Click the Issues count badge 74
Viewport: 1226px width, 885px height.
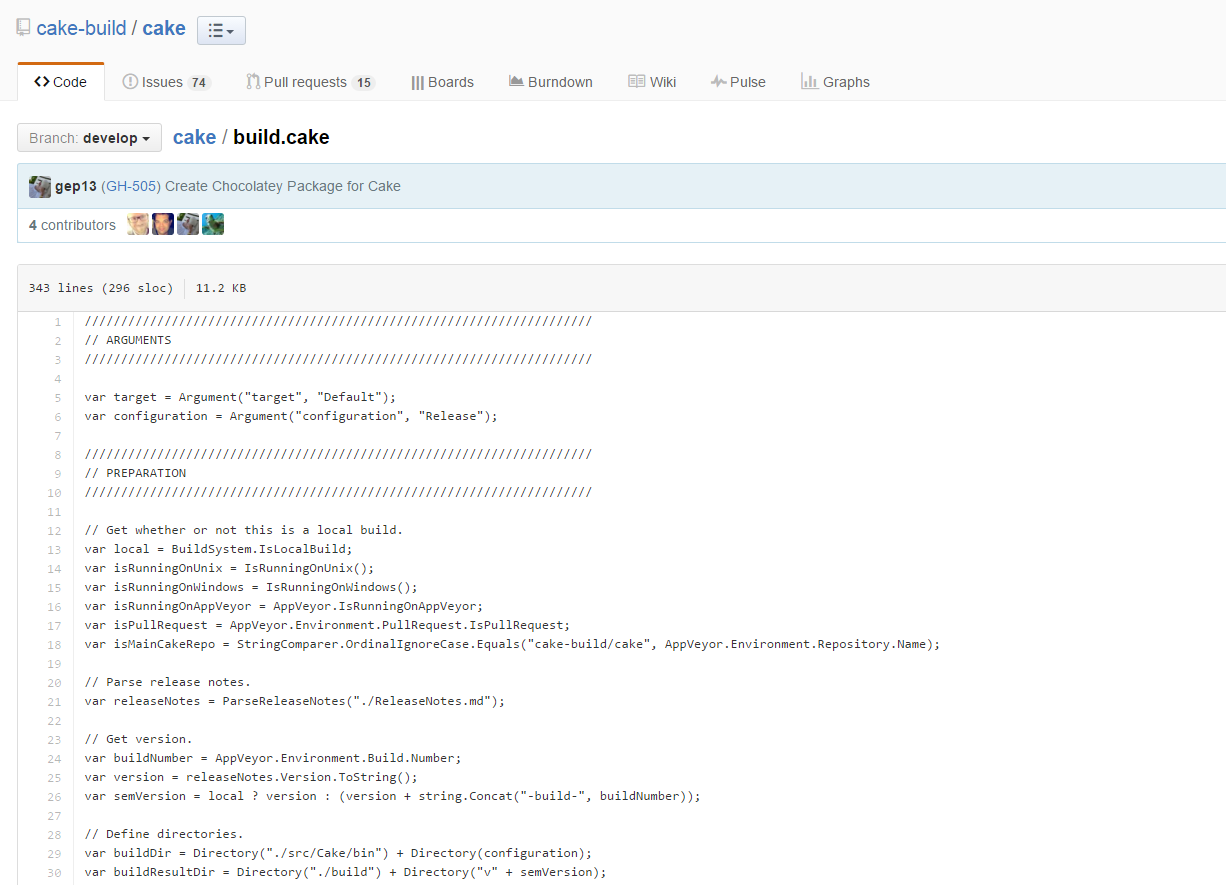pyautogui.click(x=199, y=83)
